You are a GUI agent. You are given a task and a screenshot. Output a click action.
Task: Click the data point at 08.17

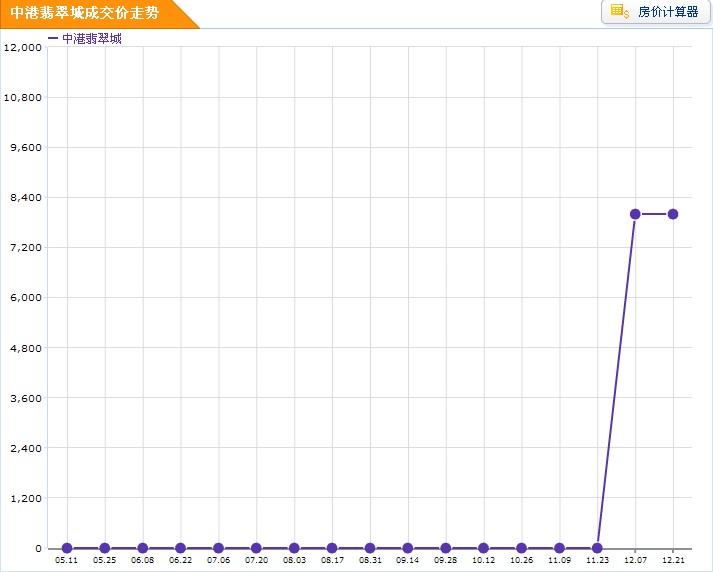pyautogui.click(x=332, y=548)
